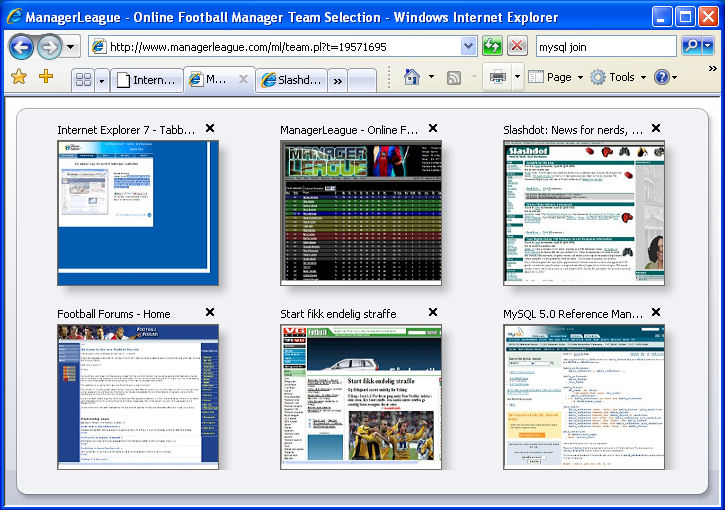This screenshot has height=510, width=725.
Task: Close the 'Start fikk endelig straffe' thumbnail
Action: tap(433, 312)
